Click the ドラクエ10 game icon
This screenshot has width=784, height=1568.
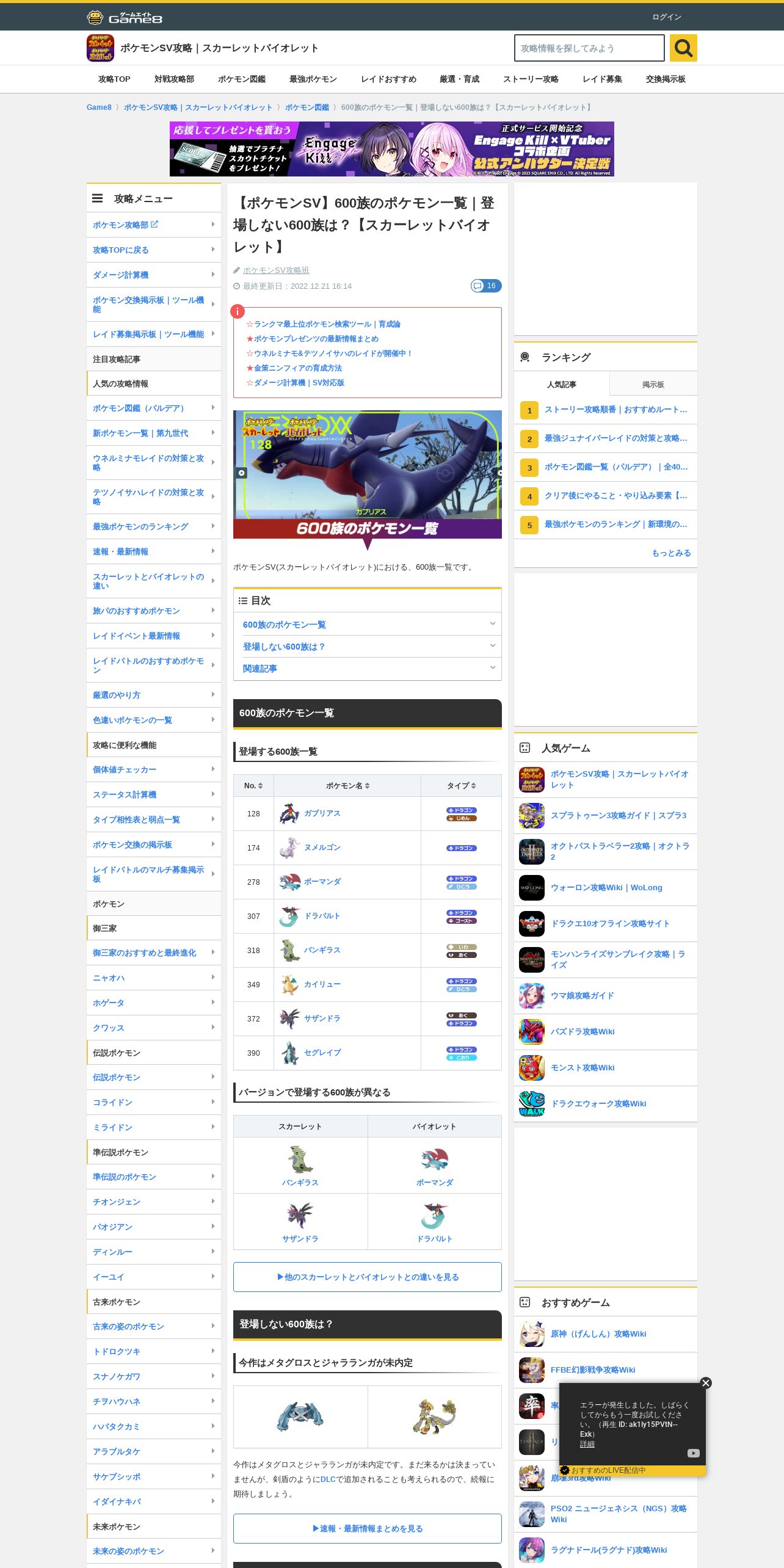point(532,924)
